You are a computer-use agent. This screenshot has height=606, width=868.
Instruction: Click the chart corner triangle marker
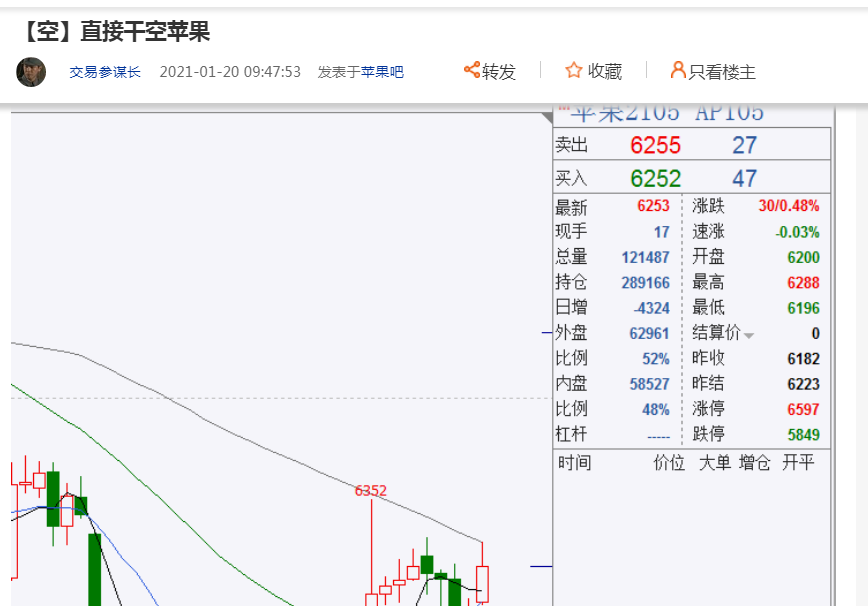coord(547,117)
